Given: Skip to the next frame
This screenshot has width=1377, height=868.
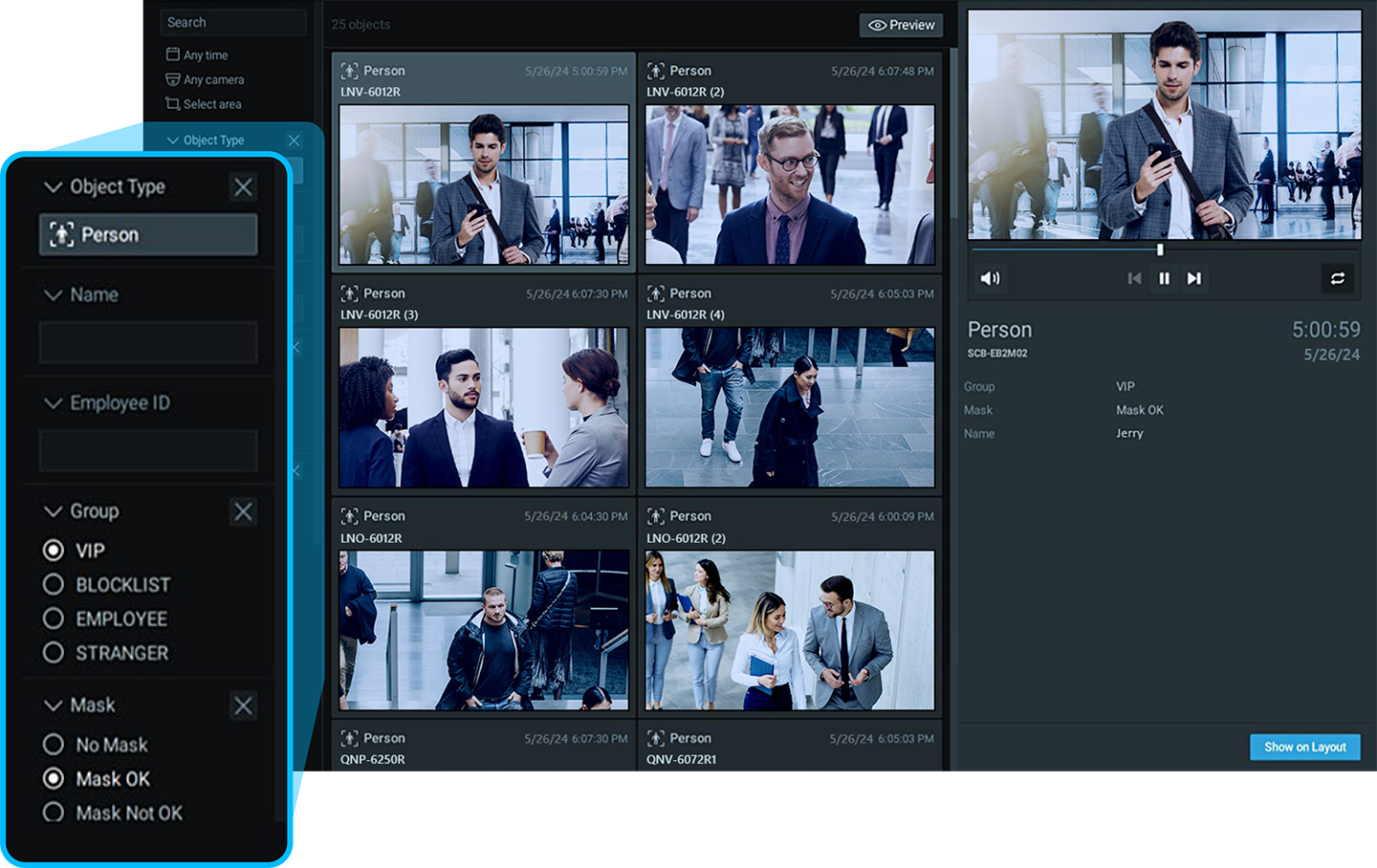Looking at the screenshot, I should [x=1193, y=278].
